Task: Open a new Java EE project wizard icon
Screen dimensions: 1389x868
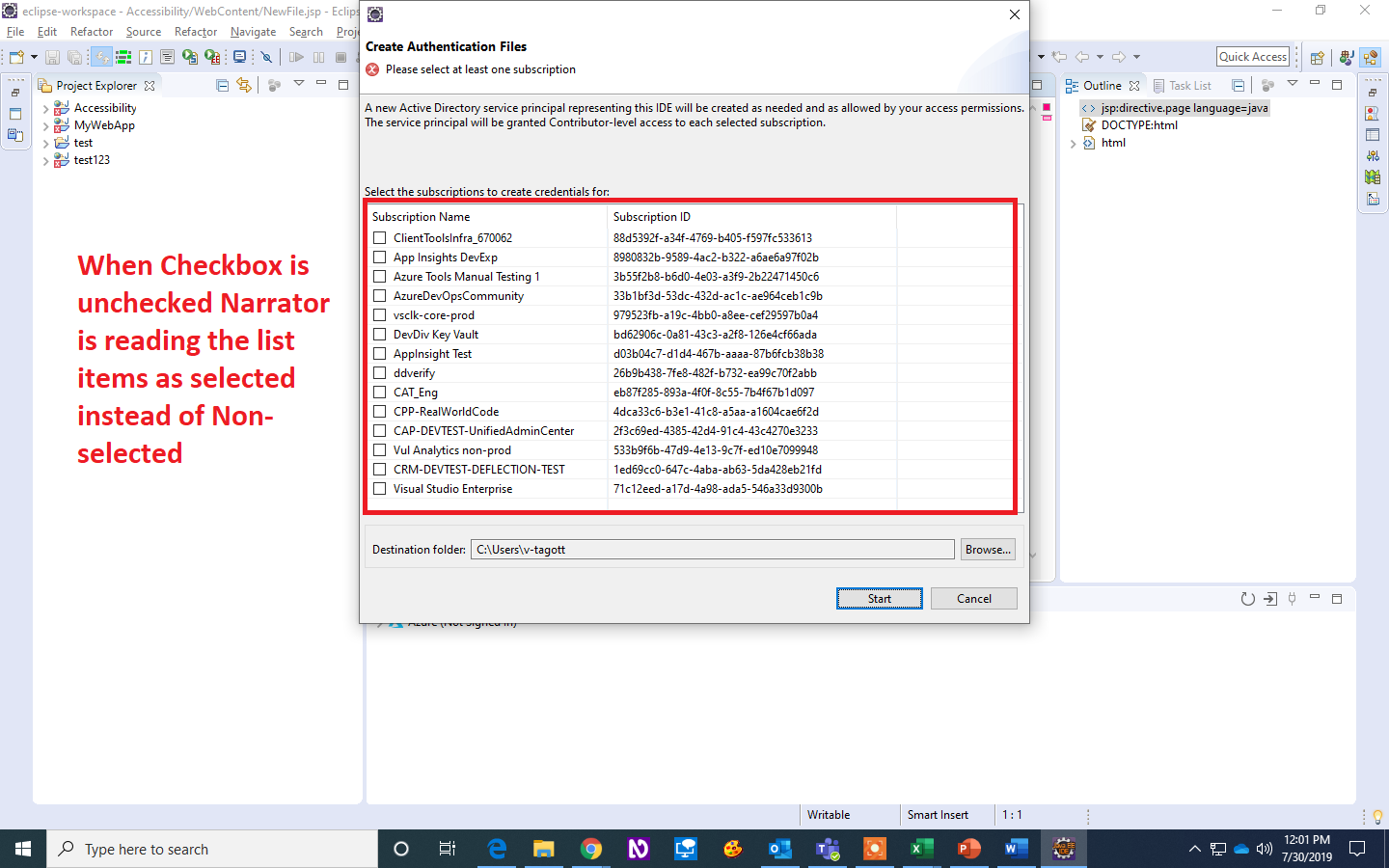Action: point(15,57)
